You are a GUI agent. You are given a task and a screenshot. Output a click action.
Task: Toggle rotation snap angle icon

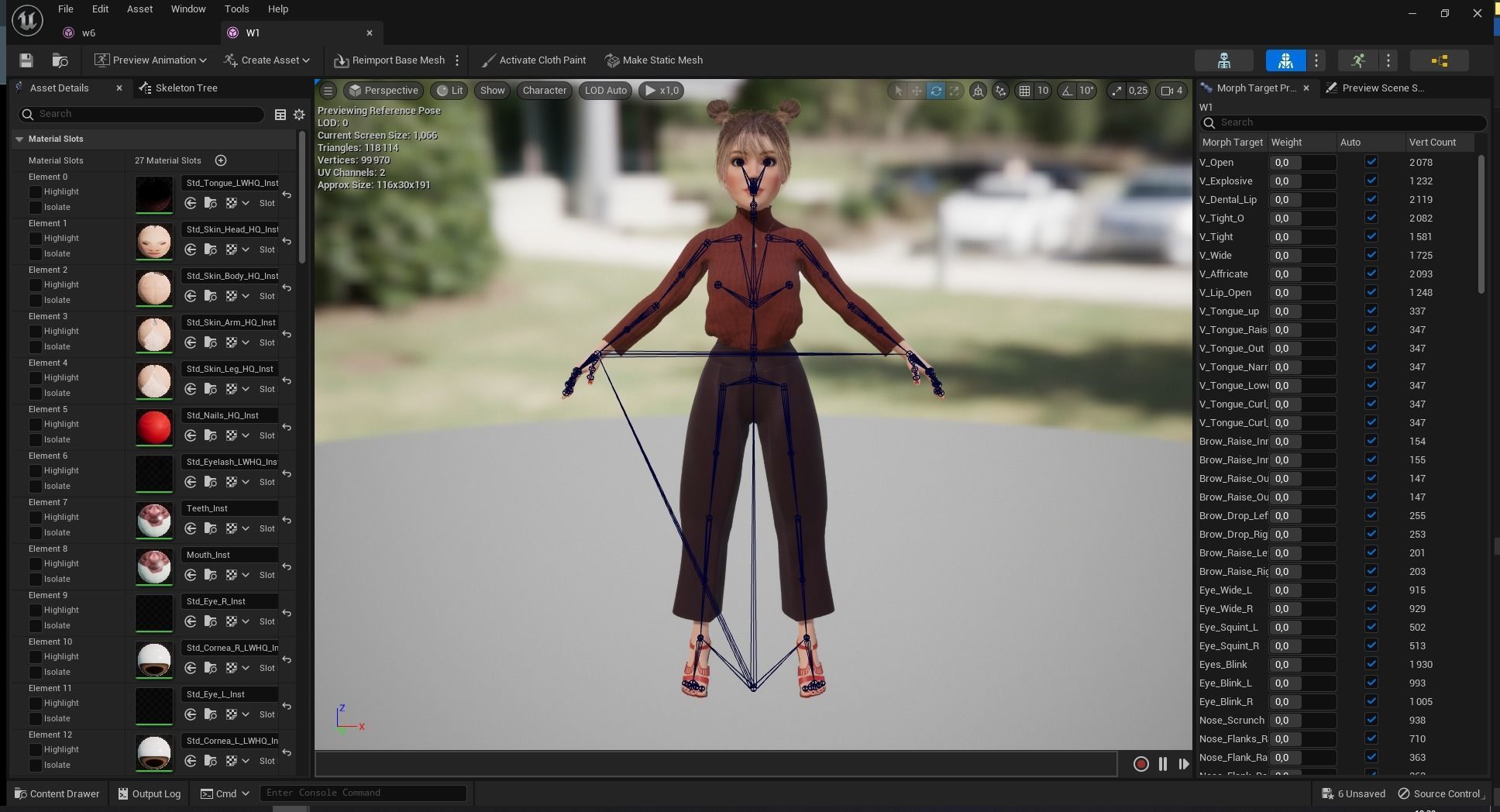[x=1068, y=91]
